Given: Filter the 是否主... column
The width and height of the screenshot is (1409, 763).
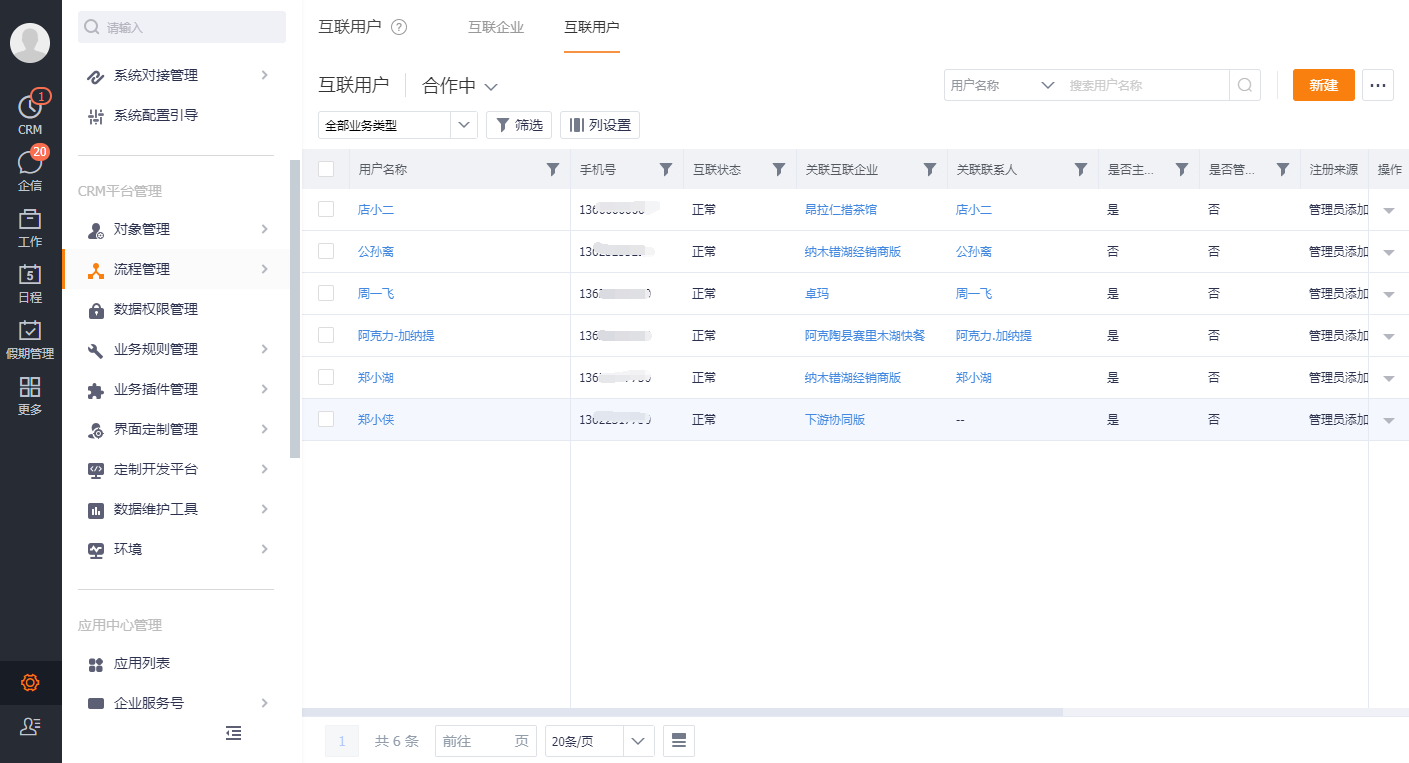Looking at the screenshot, I should [1182, 170].
